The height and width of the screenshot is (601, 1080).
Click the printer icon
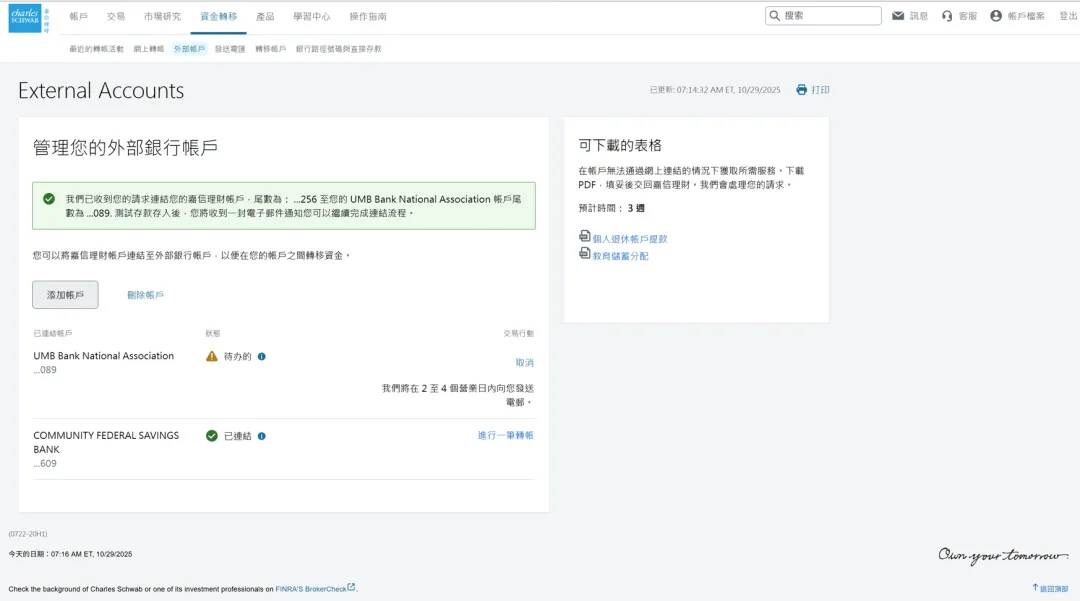click(x=802, y=89)
